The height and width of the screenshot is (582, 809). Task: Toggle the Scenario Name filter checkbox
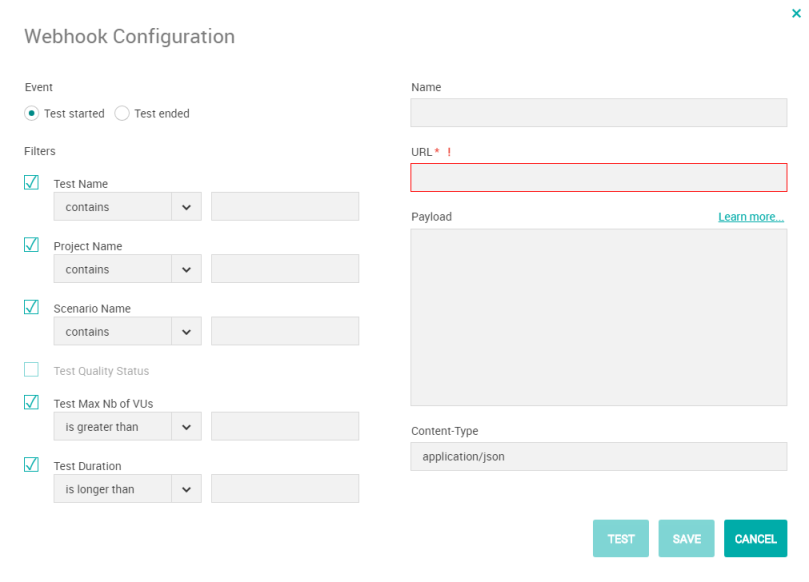[31, 306]
